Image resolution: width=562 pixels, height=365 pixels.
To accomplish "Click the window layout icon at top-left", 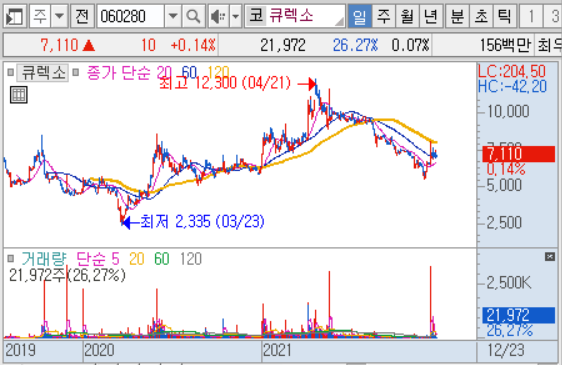I will click(x=15, y=16).
